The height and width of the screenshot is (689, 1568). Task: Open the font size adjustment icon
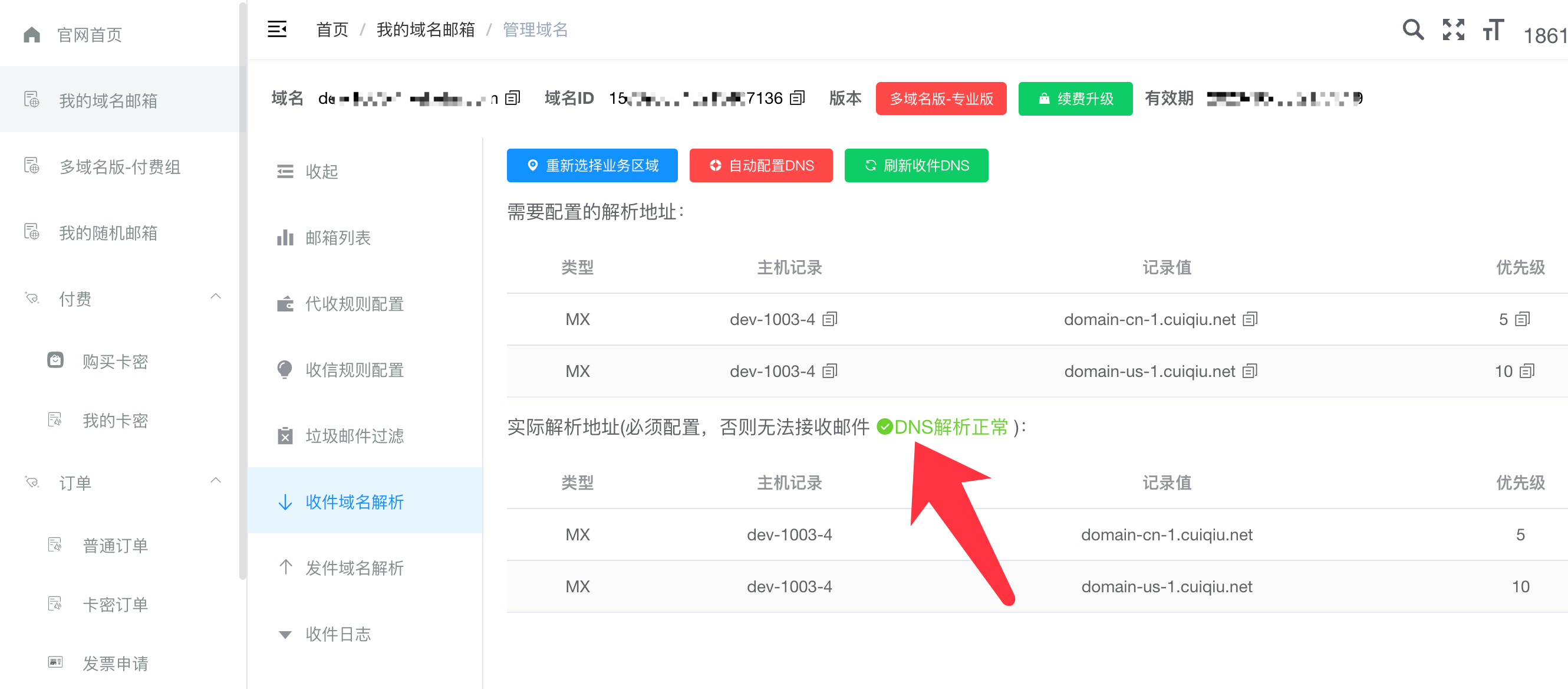point(1493,29)
